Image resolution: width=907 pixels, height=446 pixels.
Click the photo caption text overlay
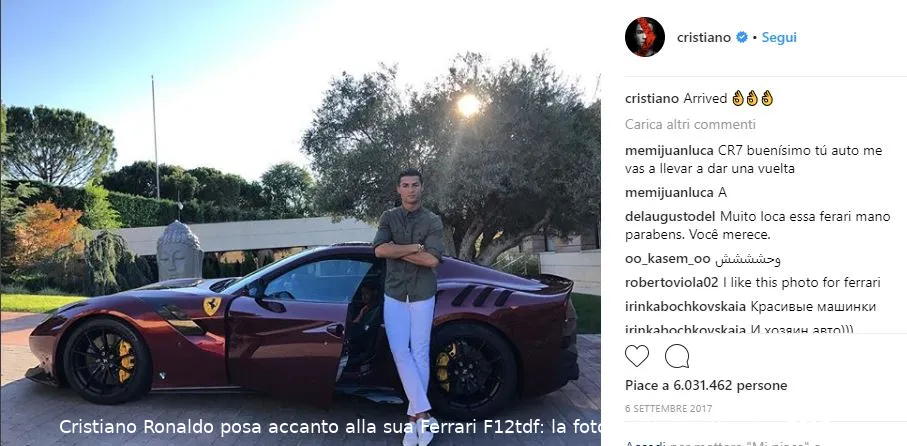(330, 427)
